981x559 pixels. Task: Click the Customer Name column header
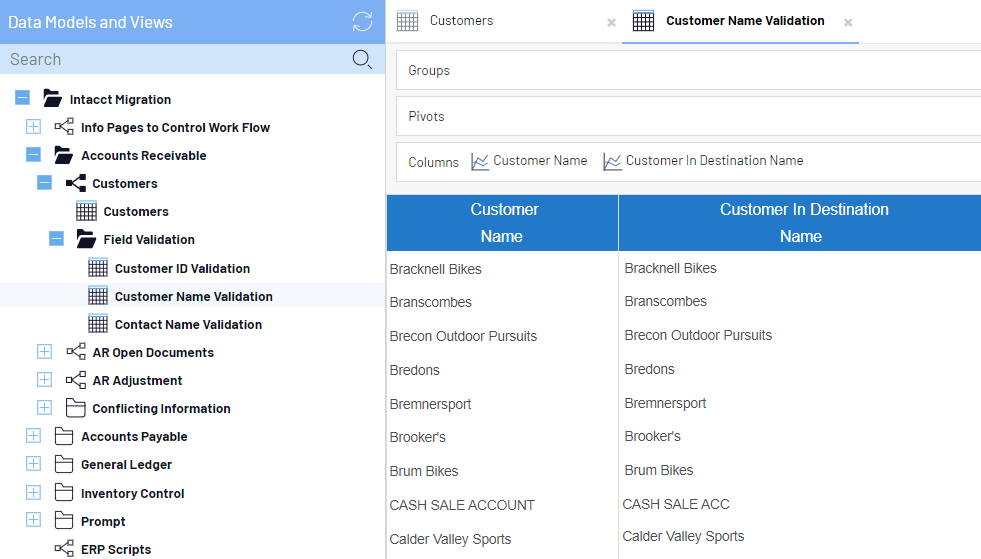[x=502, y=222]
